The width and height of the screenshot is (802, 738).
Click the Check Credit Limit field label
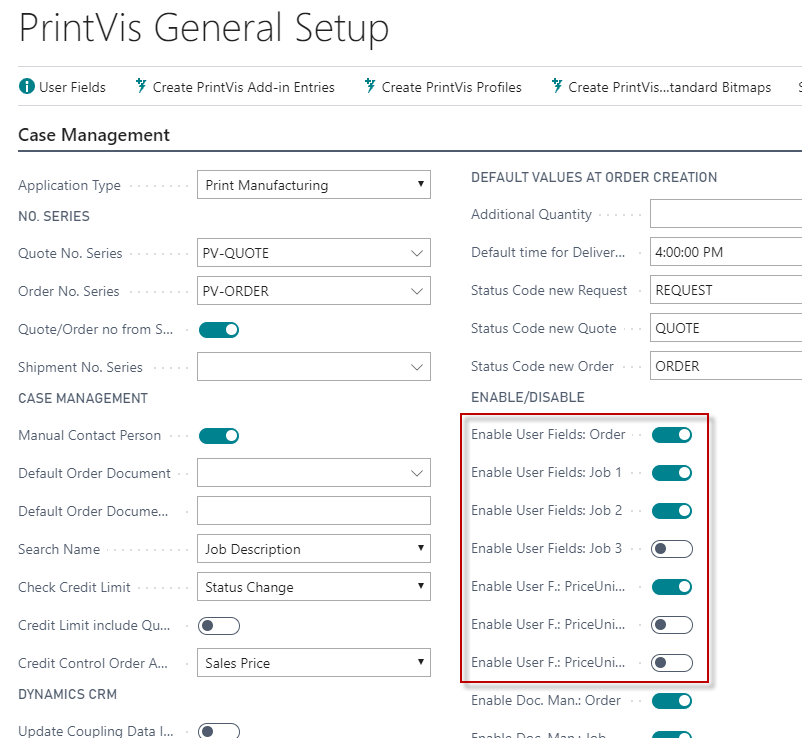point(74,587)
